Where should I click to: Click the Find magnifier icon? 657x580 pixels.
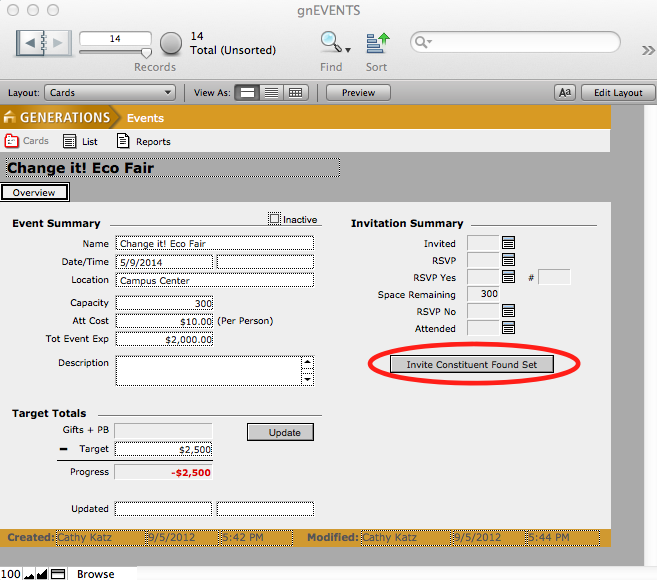pyautogui.click(x=329, y=43)
